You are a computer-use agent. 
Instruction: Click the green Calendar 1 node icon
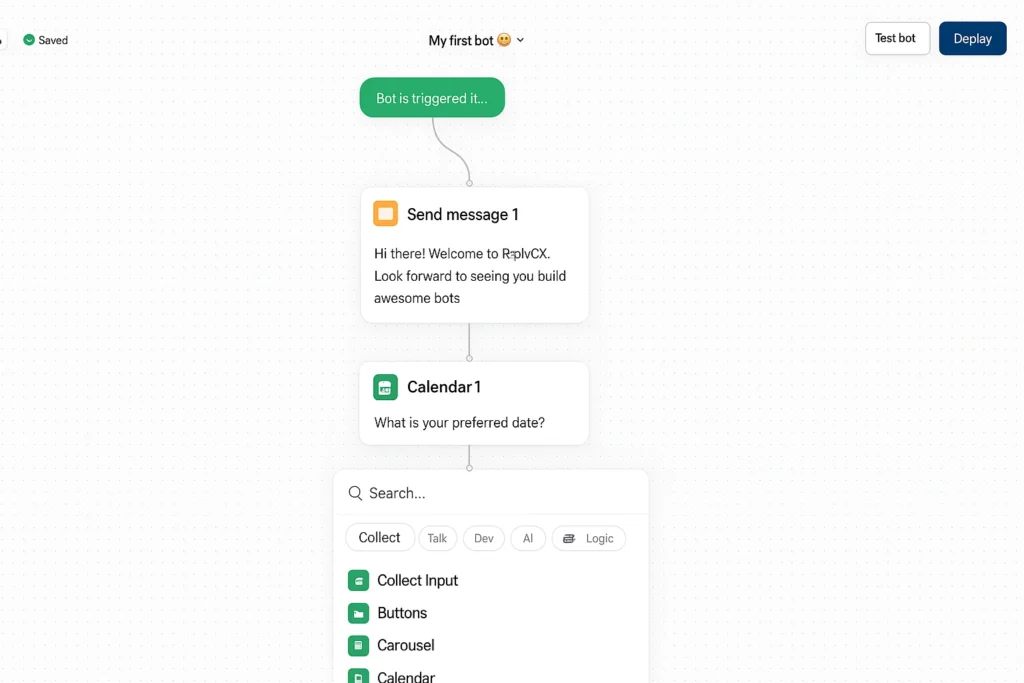385,387
